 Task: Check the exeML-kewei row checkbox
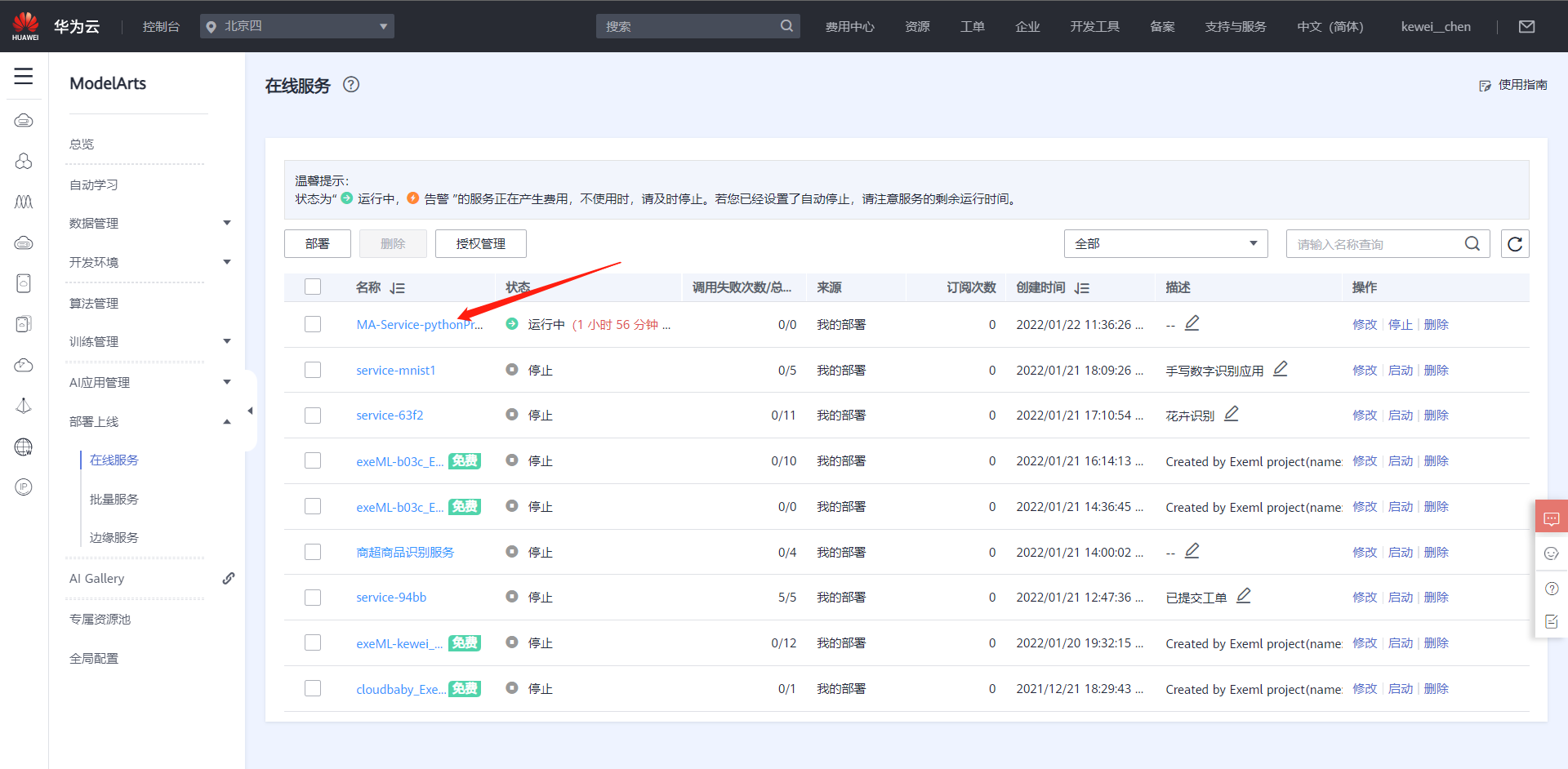coord(313,642)
